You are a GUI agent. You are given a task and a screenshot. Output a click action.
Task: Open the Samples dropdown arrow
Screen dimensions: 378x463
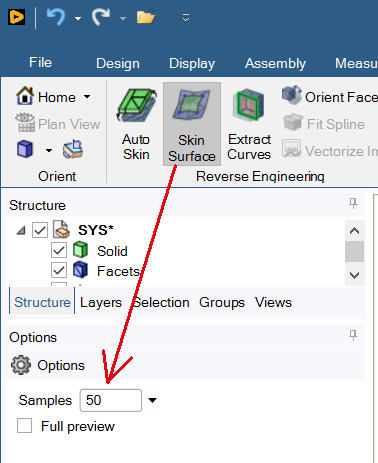pyautogui.click(x=152, y=400)
